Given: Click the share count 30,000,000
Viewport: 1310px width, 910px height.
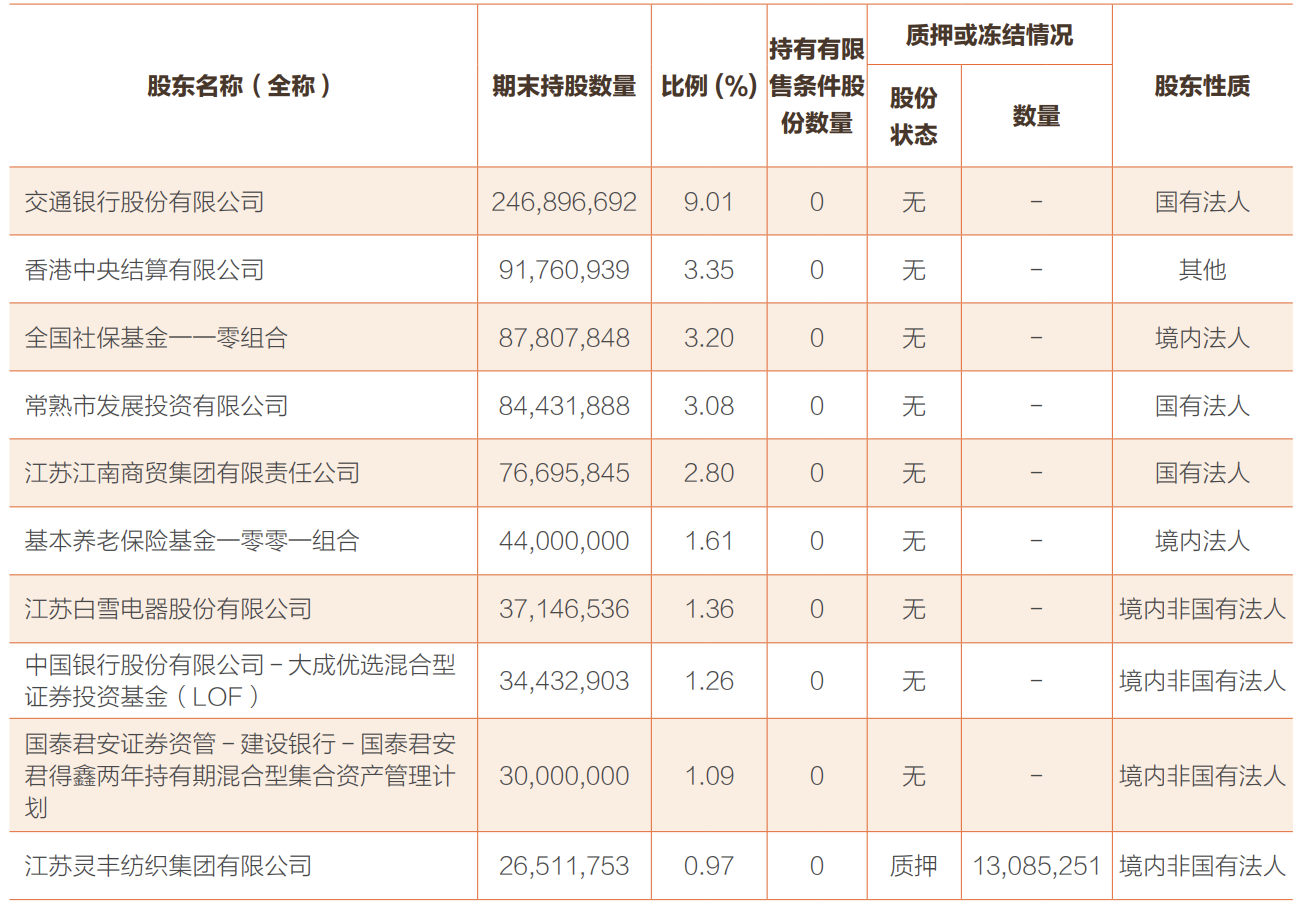Looking at the screenshot, I should [x=564, y=776].
